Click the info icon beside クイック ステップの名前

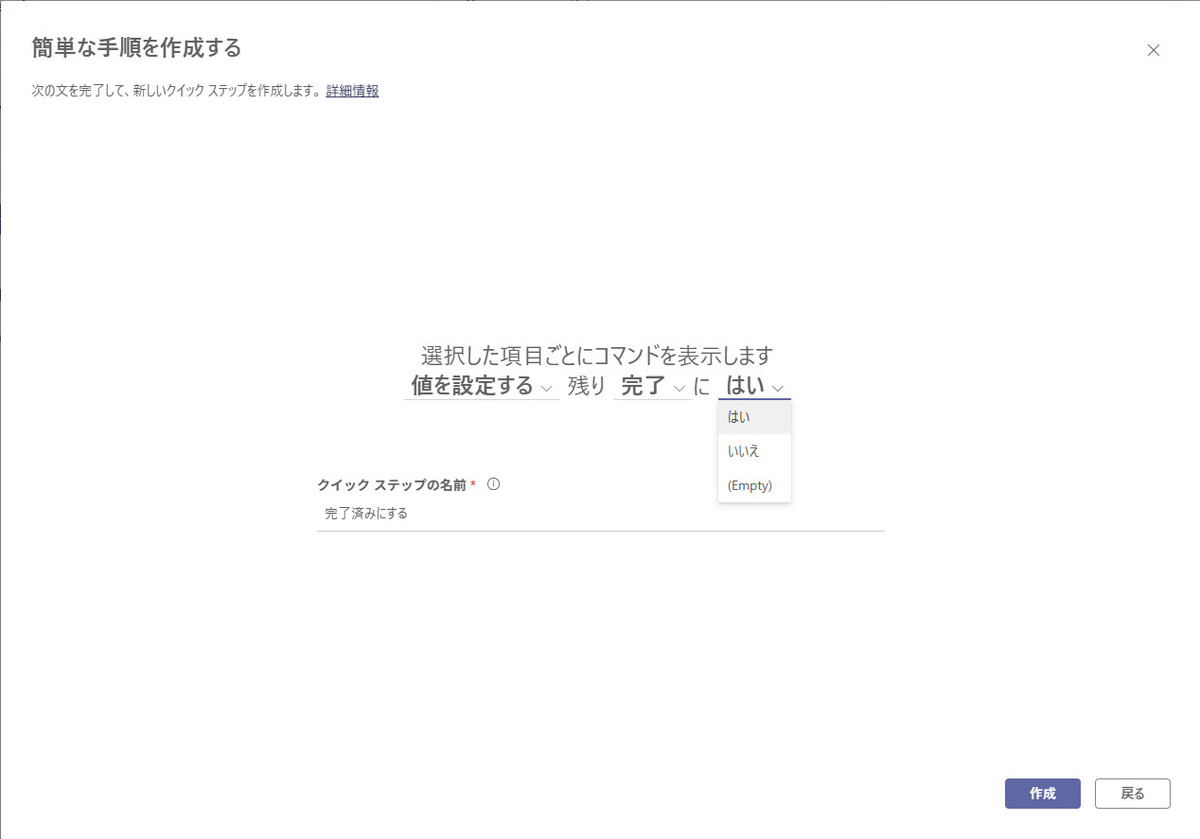493,484
